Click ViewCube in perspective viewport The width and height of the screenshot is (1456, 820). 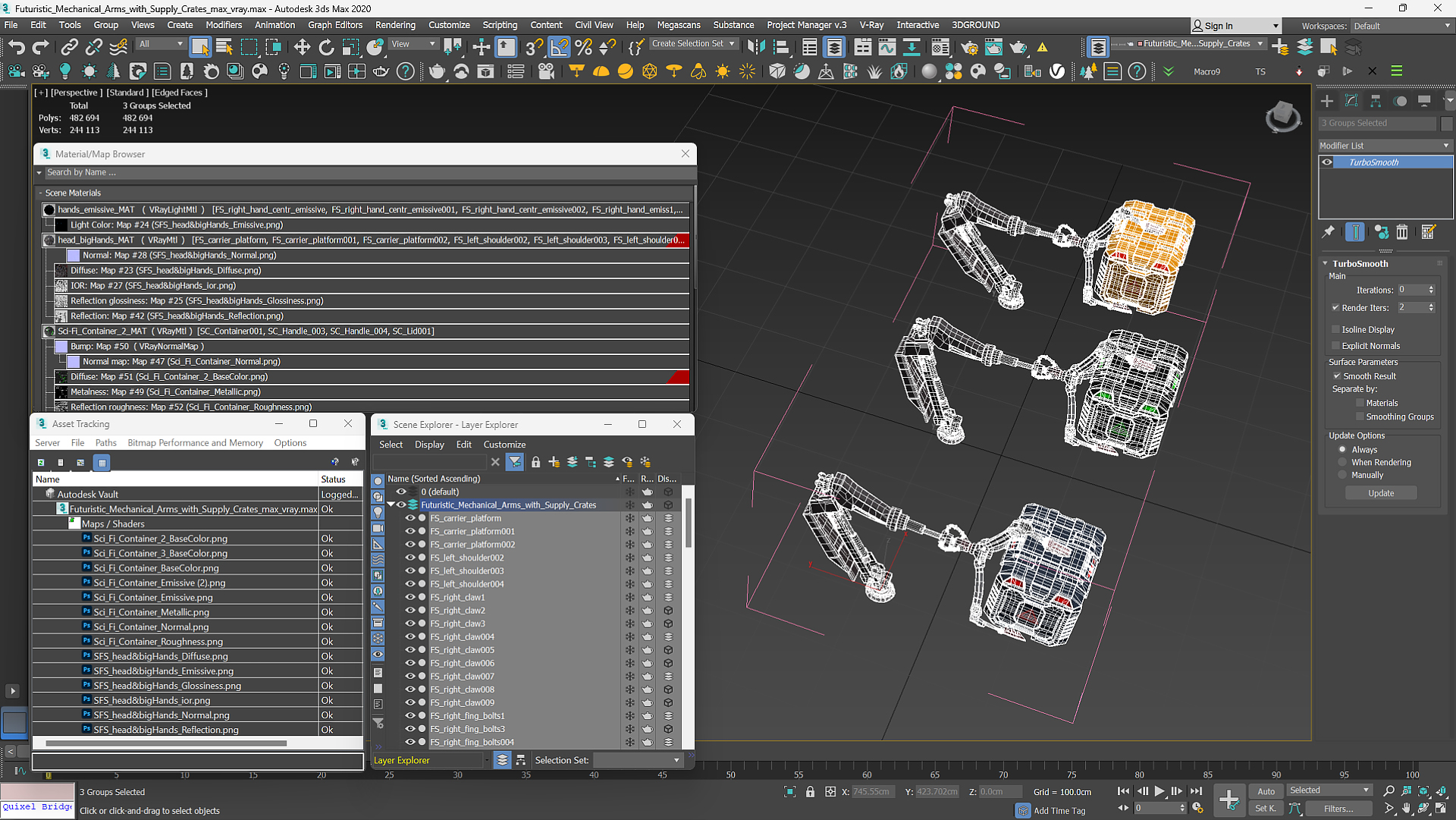click(x=1282, y=117)
